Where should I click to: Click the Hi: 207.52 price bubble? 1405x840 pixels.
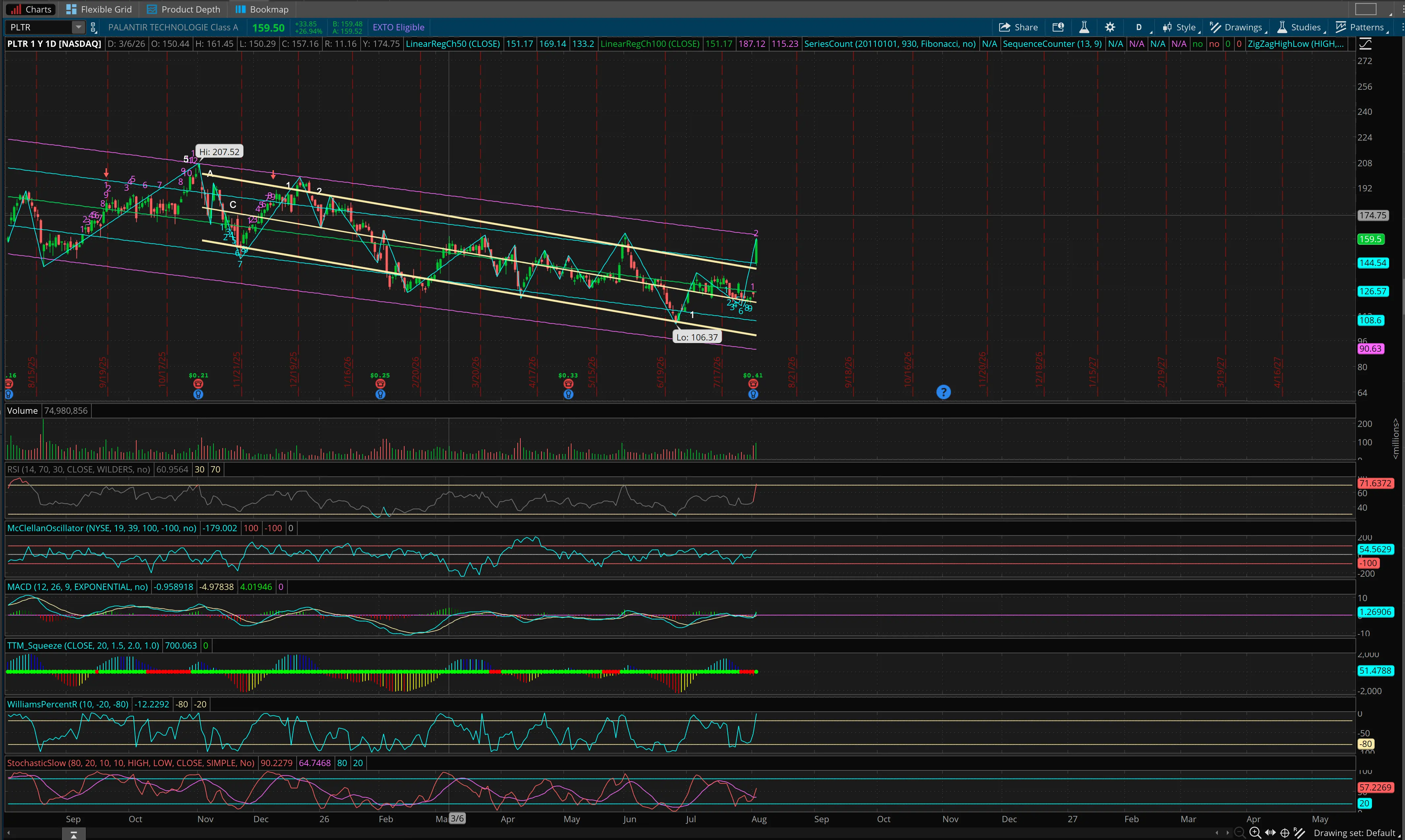219,152
